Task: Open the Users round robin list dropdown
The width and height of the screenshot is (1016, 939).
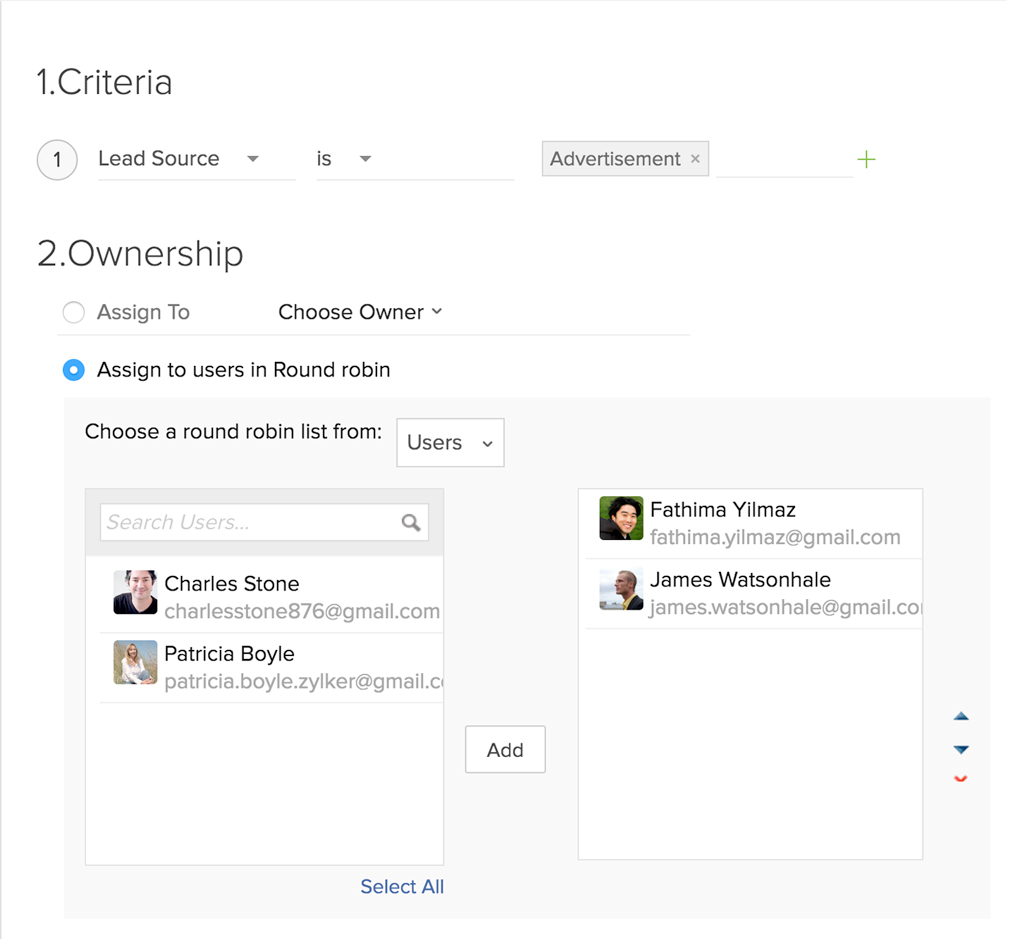Action: click(x=450, y=443)
